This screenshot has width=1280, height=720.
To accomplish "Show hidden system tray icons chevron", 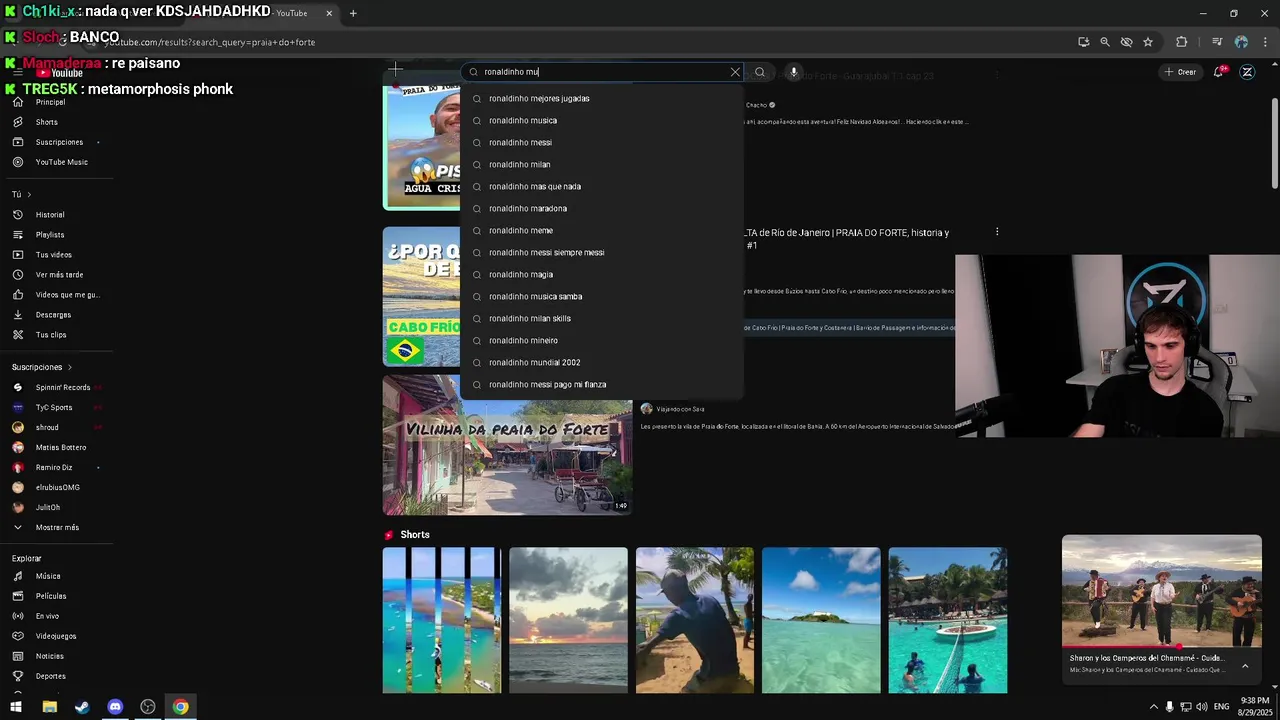I will [1153, 707].
